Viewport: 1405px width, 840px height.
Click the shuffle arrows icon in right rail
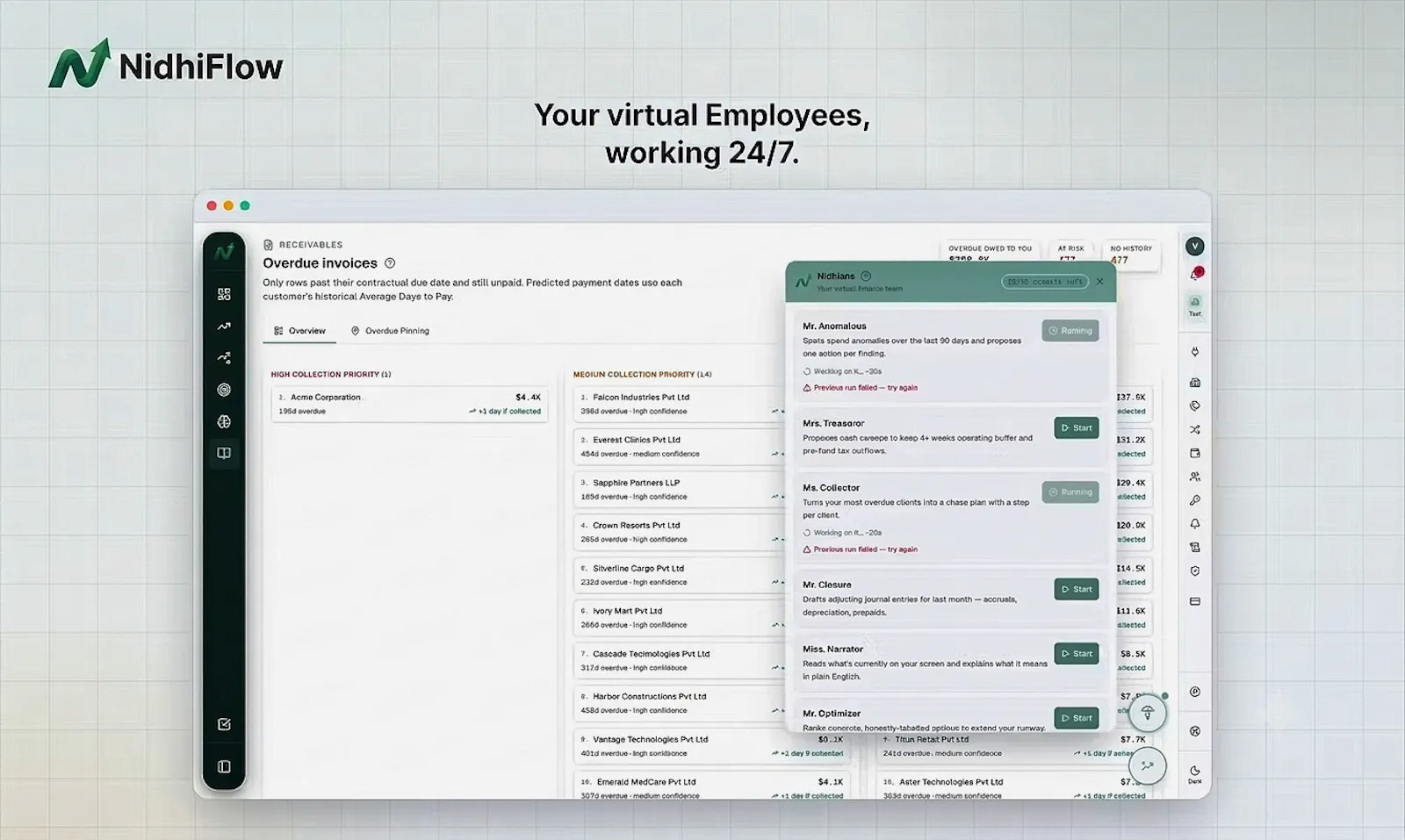pyautogui.click(x=1195, y=430)
